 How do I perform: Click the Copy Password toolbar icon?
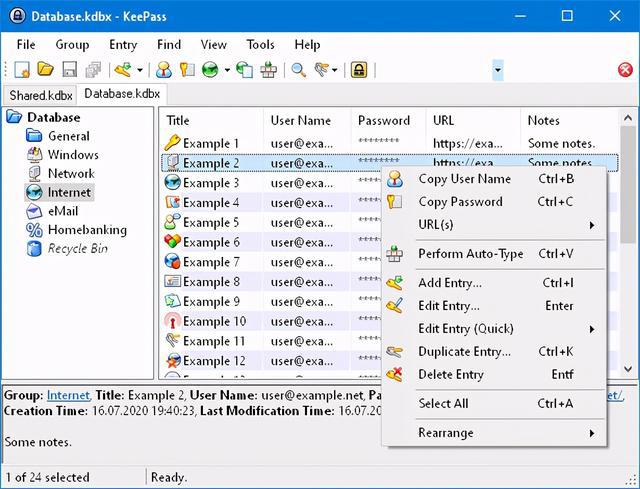pyautogui.click(x=187, y=70)
